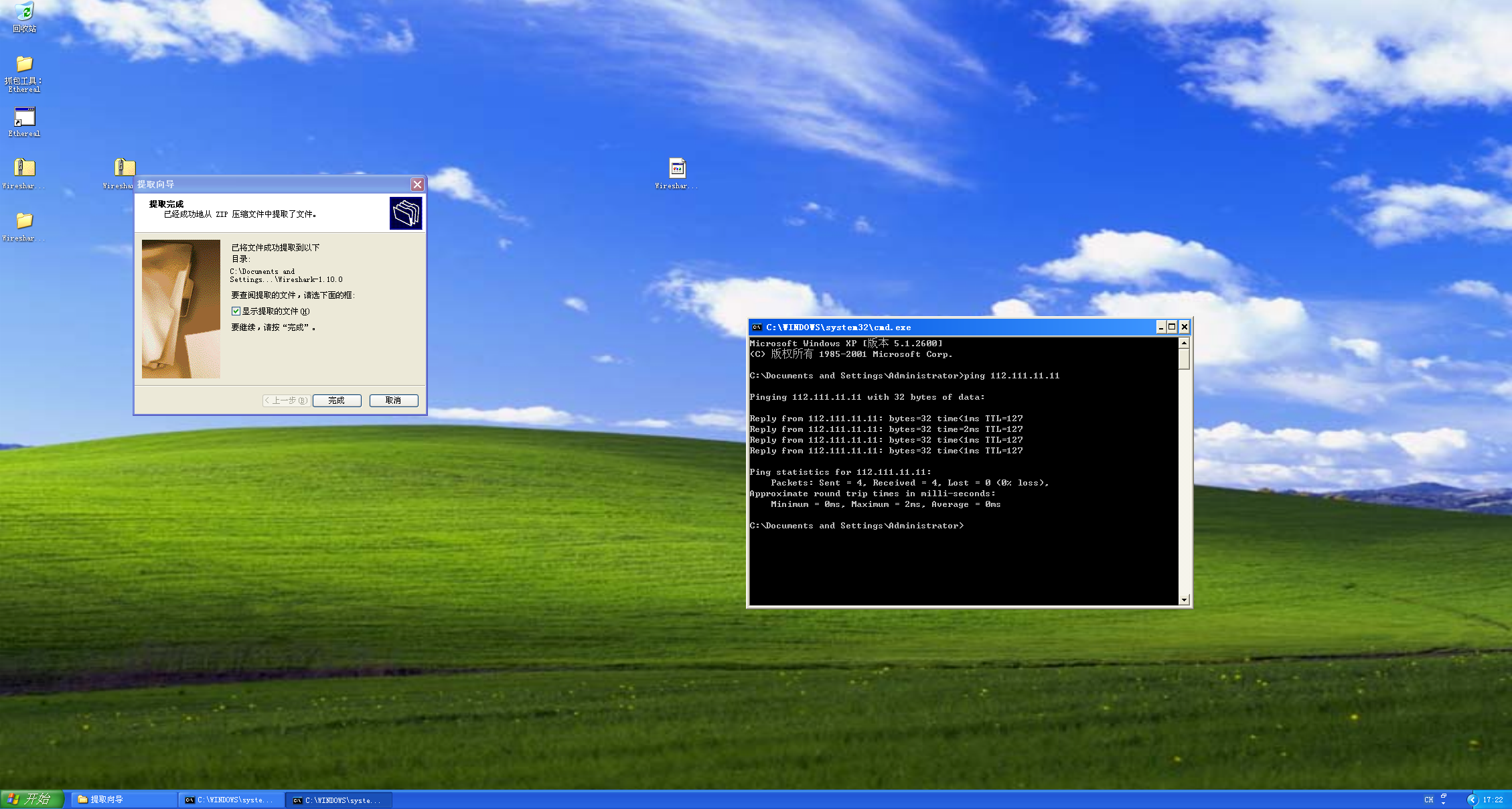Select Wireshark zip icon in left column
Image resolution: width=1512 pixels, height=809 pixels.
tap(24, 167)
